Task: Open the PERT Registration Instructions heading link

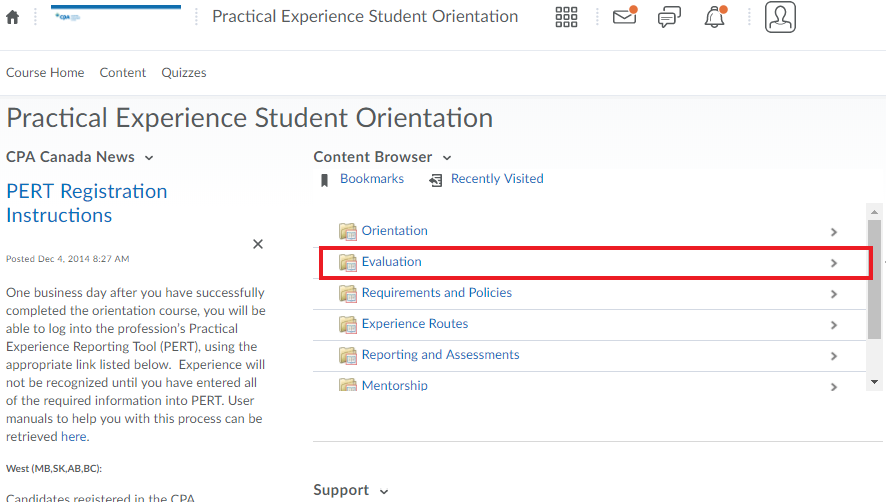Action: coord(86,204)
